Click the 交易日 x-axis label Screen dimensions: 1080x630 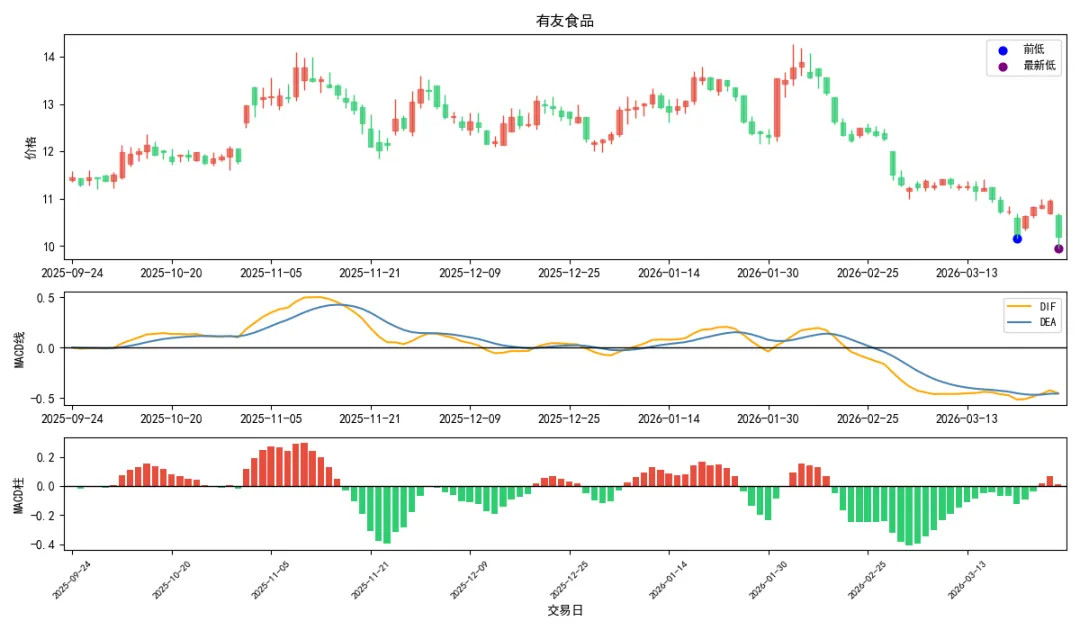[x=565, y=610]
